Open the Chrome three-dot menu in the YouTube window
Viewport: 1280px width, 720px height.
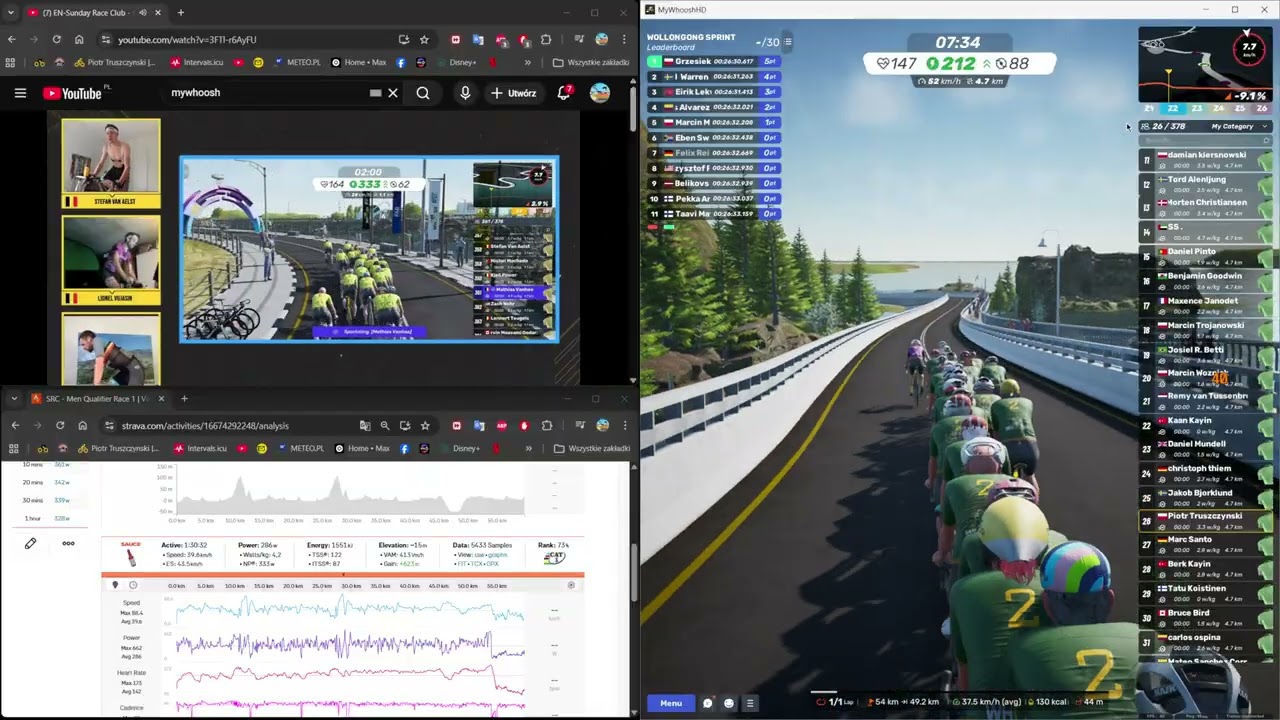(x=624, y=40)
